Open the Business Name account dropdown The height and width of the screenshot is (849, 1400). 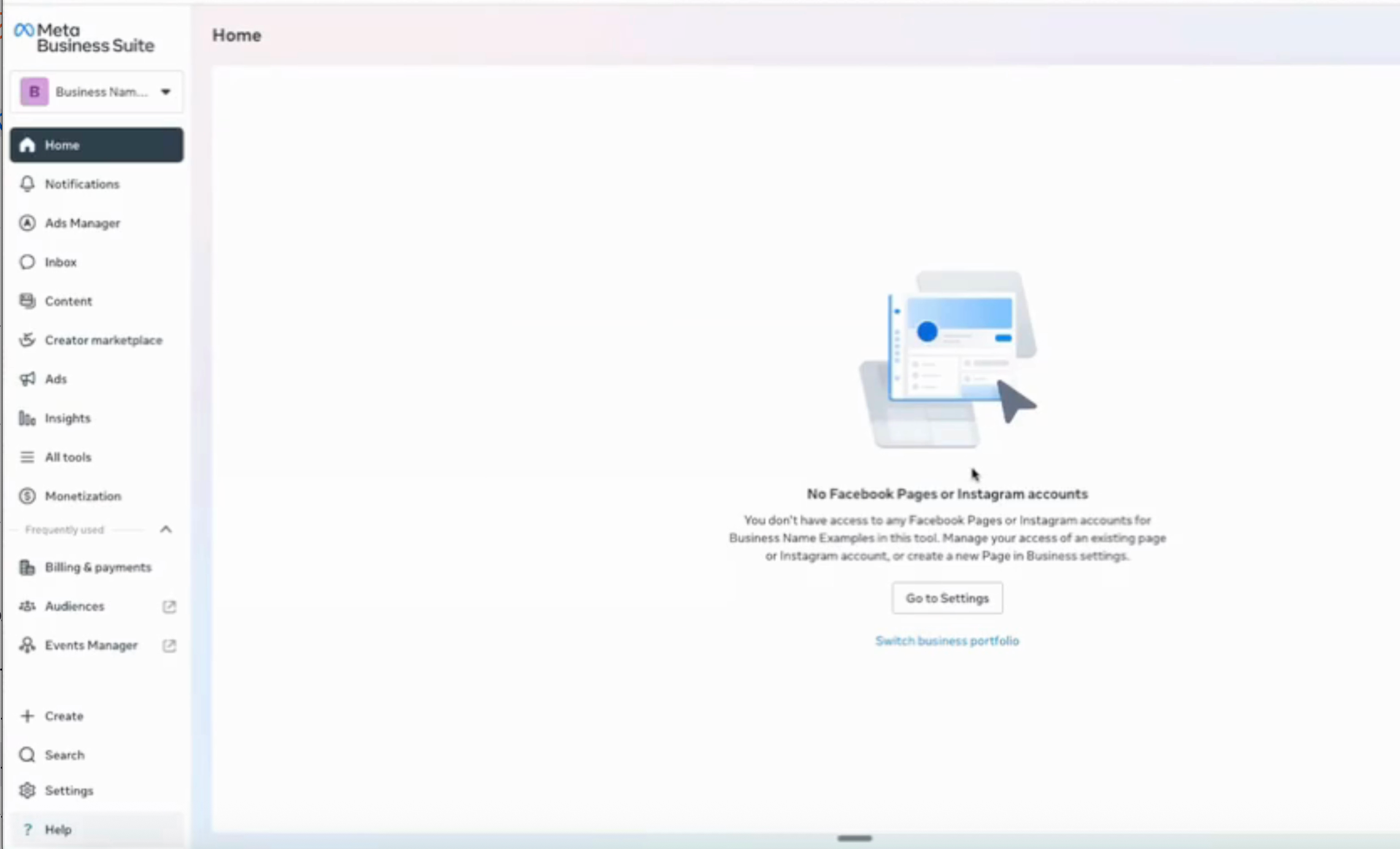click(97, 92)
